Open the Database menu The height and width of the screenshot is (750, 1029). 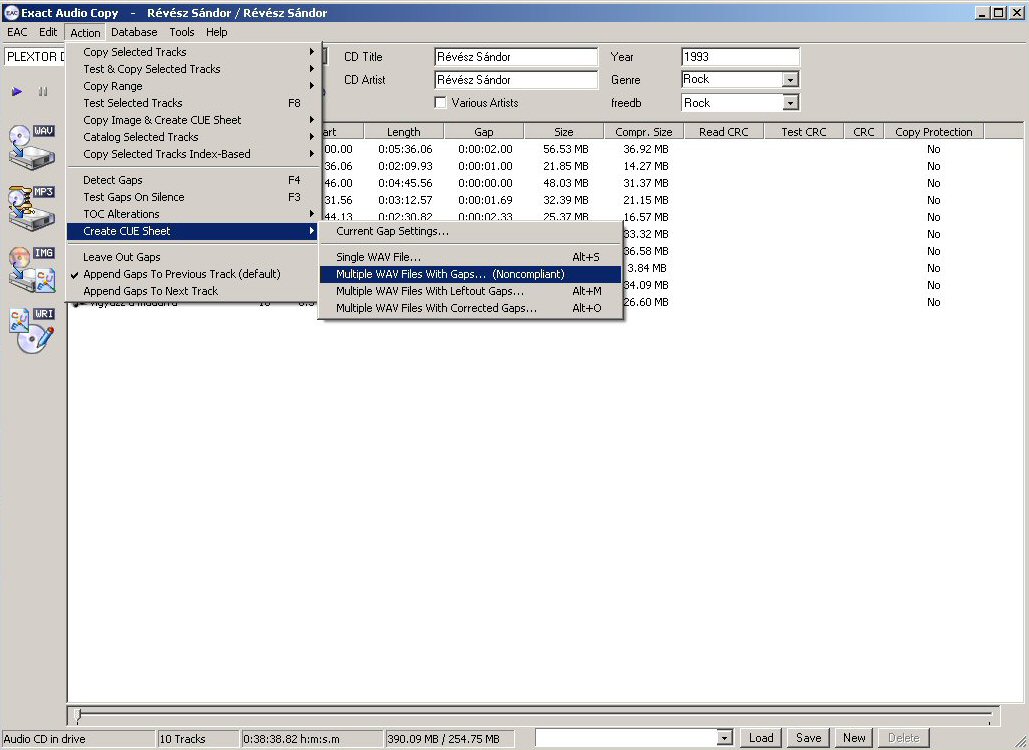[134, 32]
